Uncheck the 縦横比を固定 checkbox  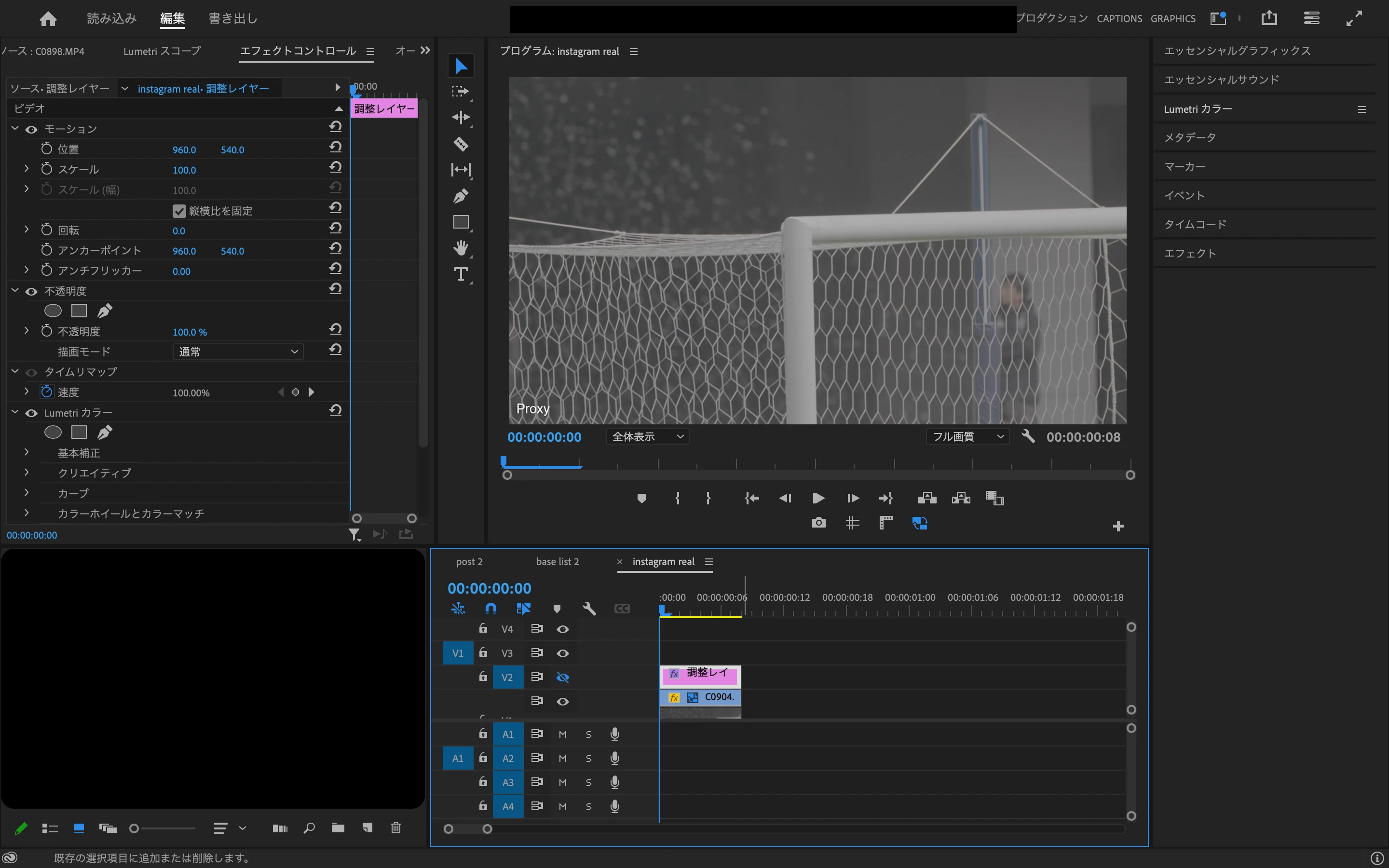click(179, 211)
